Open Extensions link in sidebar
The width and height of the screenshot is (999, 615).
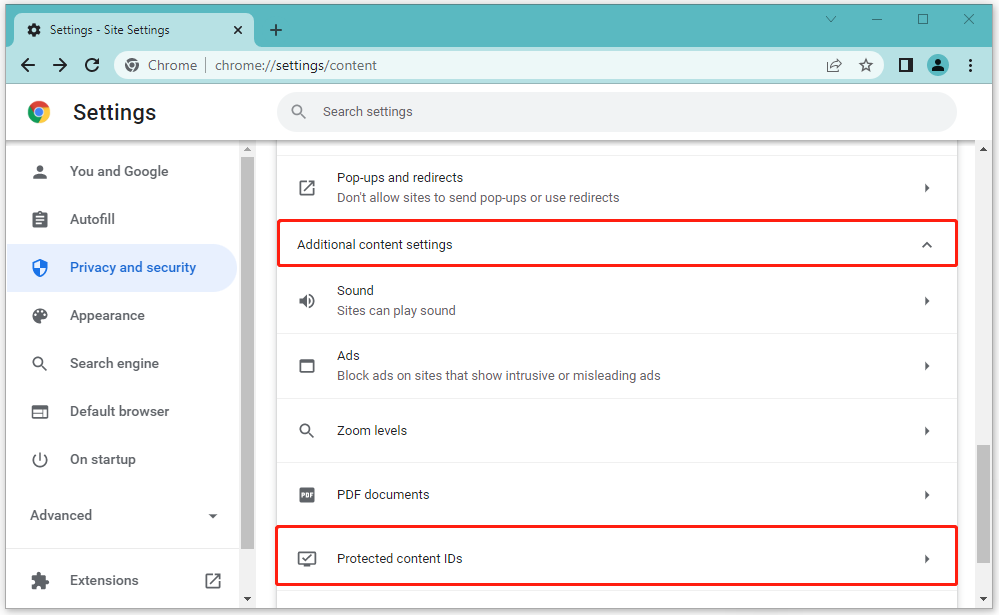point(104,581)
